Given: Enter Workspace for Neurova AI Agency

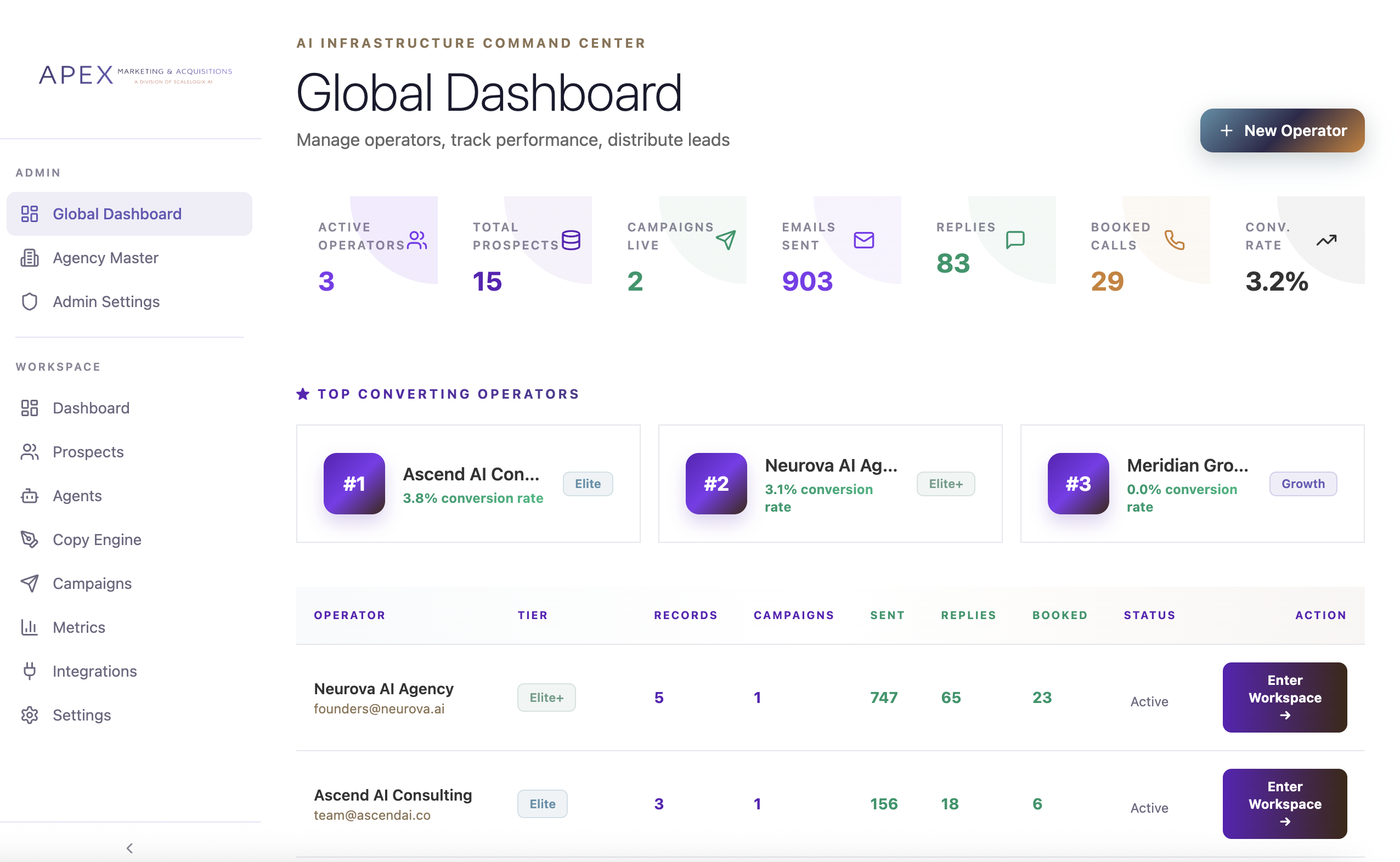Looking at the screenshot, I should point(1284,697).
